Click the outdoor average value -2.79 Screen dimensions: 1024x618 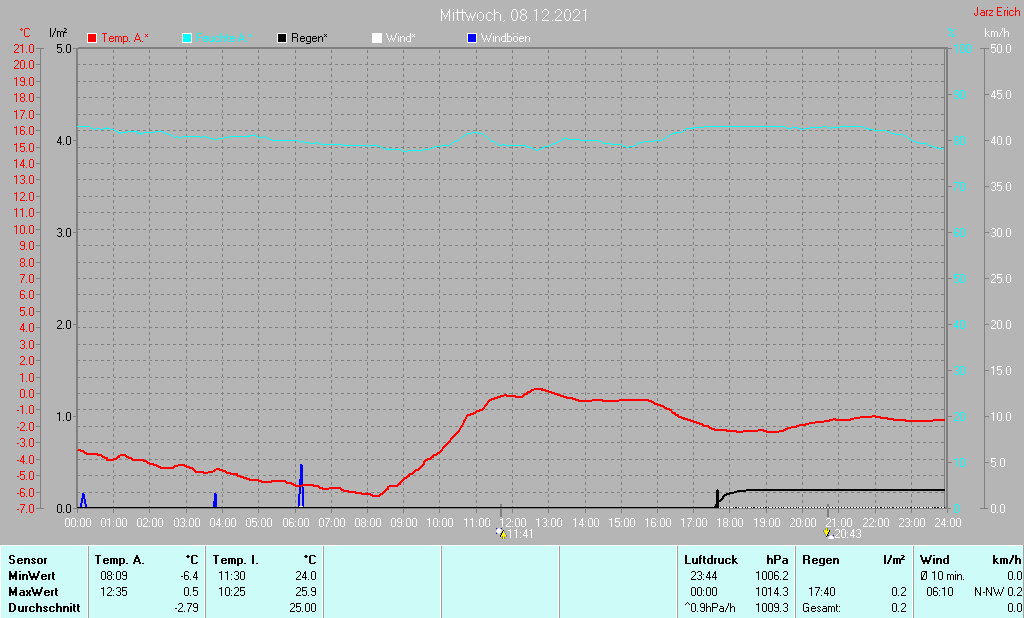click(x=187, y=608)
